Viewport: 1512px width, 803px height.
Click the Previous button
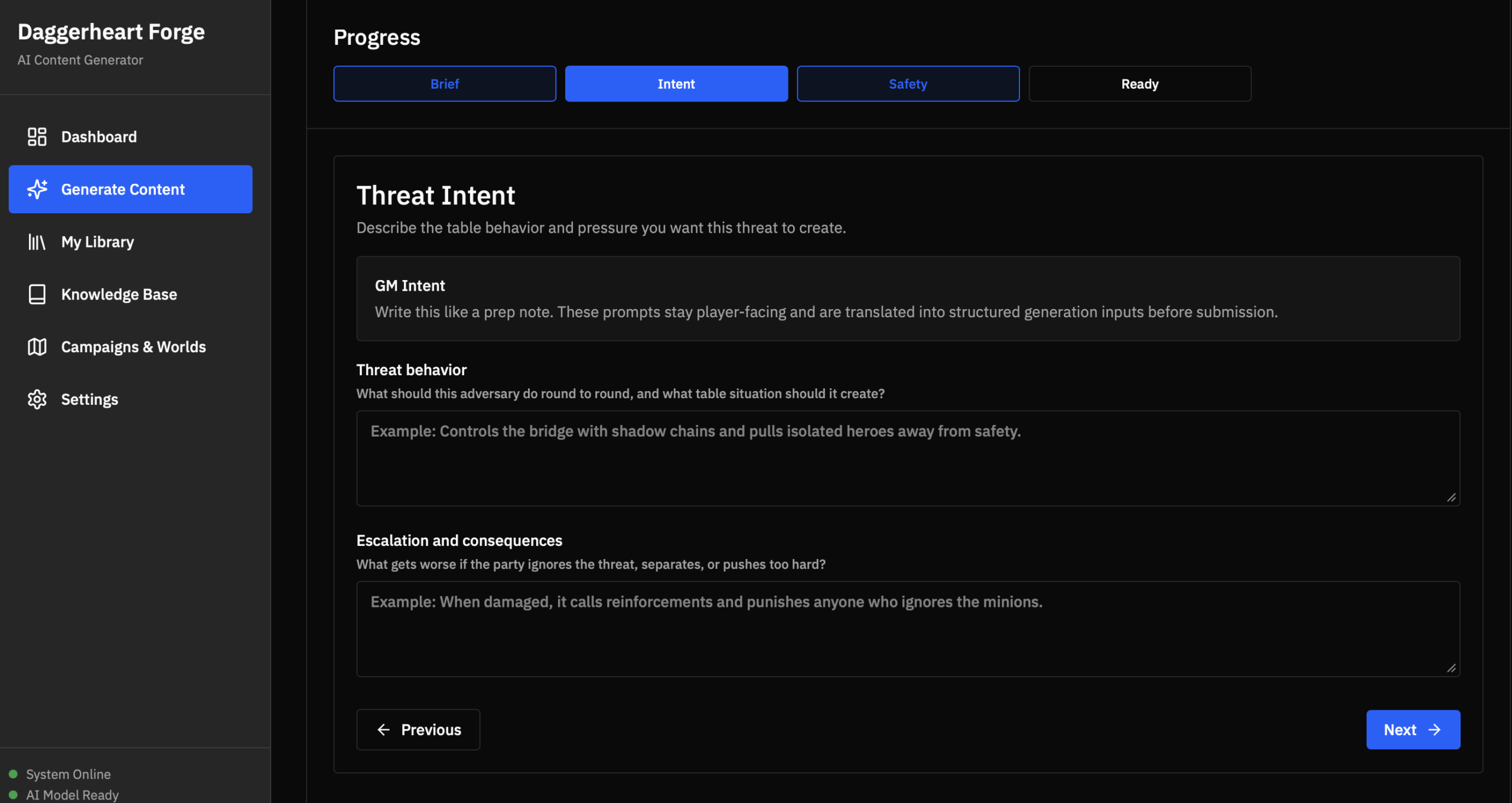(418, 730)
